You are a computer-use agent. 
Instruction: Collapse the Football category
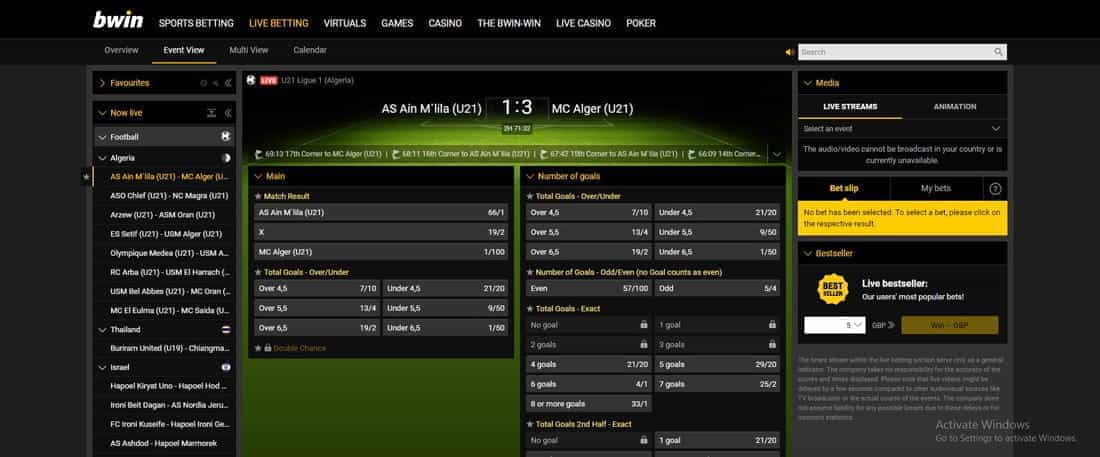pyautogui.click(x=102, y=138)
